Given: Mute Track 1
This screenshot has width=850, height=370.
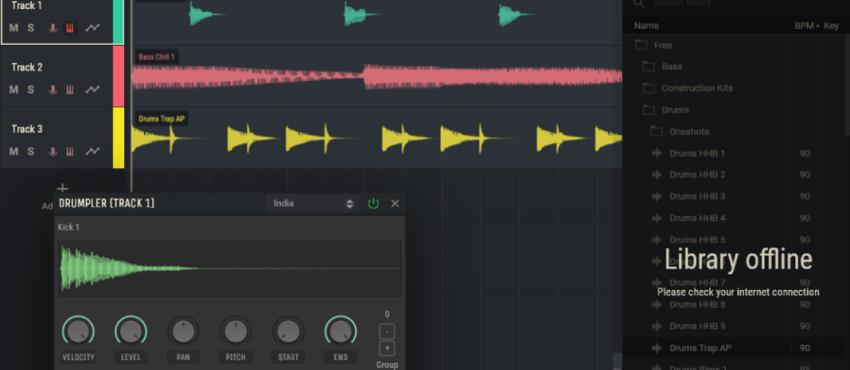Looking at the screenshot, I should click(x=14, y=28).
